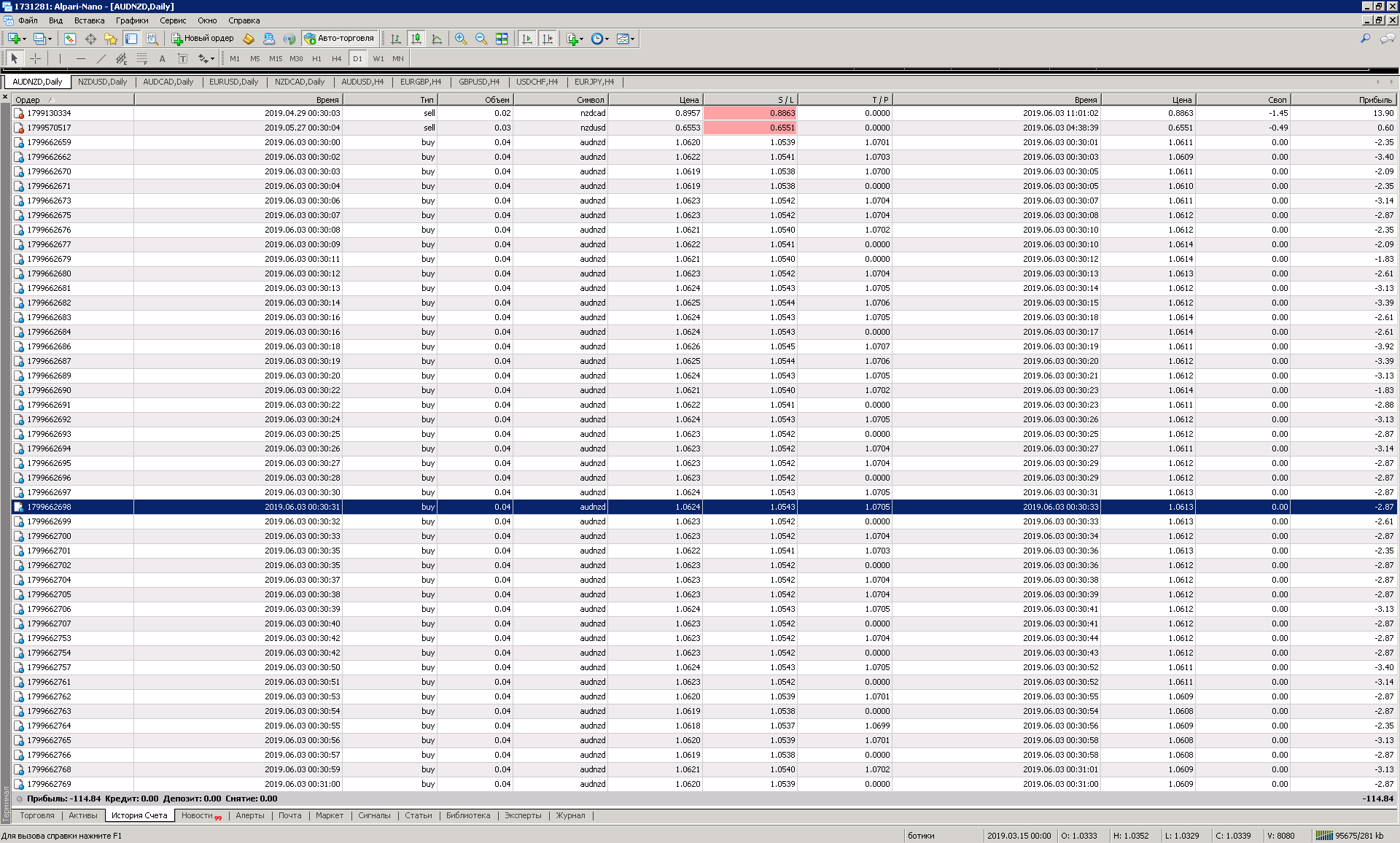Select the Fibonacci Retracement tool
Viewport: 1400px width, 843px height.
pyautogui.click(x=141, y=58)
